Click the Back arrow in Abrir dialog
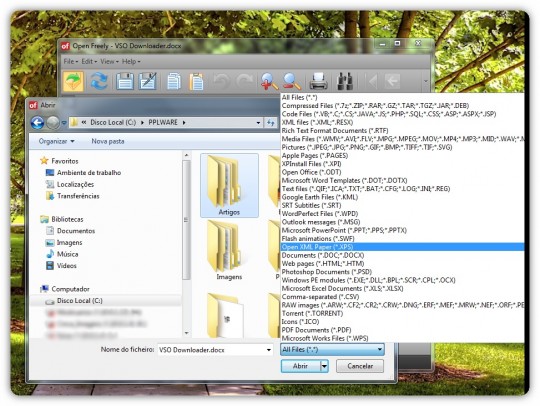This screenshot has height=406, width=540. pyautogui.click(x=37, y=123)
